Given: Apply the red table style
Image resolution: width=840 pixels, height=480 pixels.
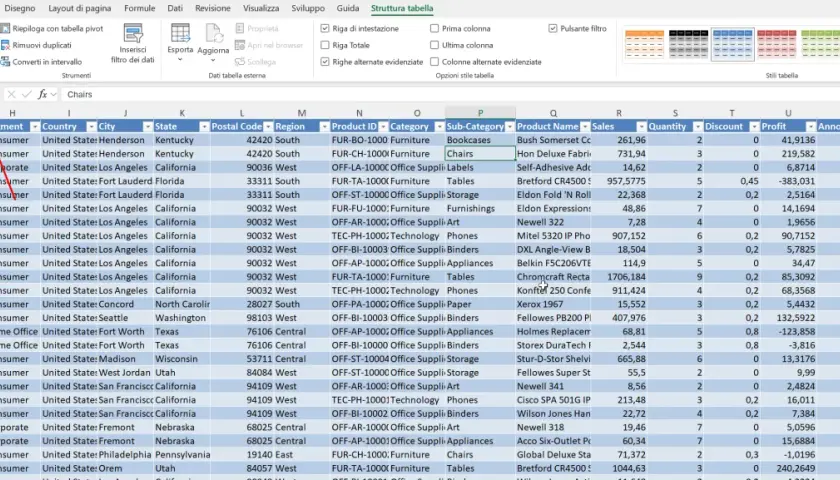Looking at the screenshot, I should [x=776, y=44].
